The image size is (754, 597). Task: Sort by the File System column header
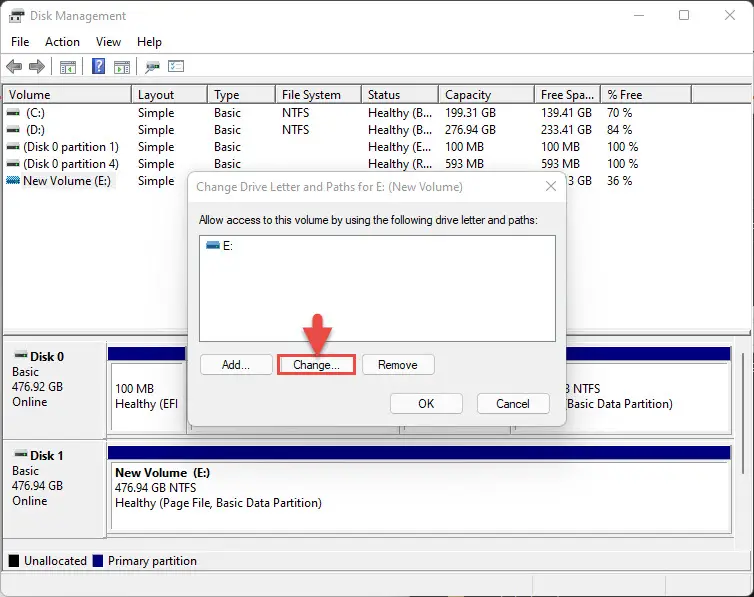point(318,95)
